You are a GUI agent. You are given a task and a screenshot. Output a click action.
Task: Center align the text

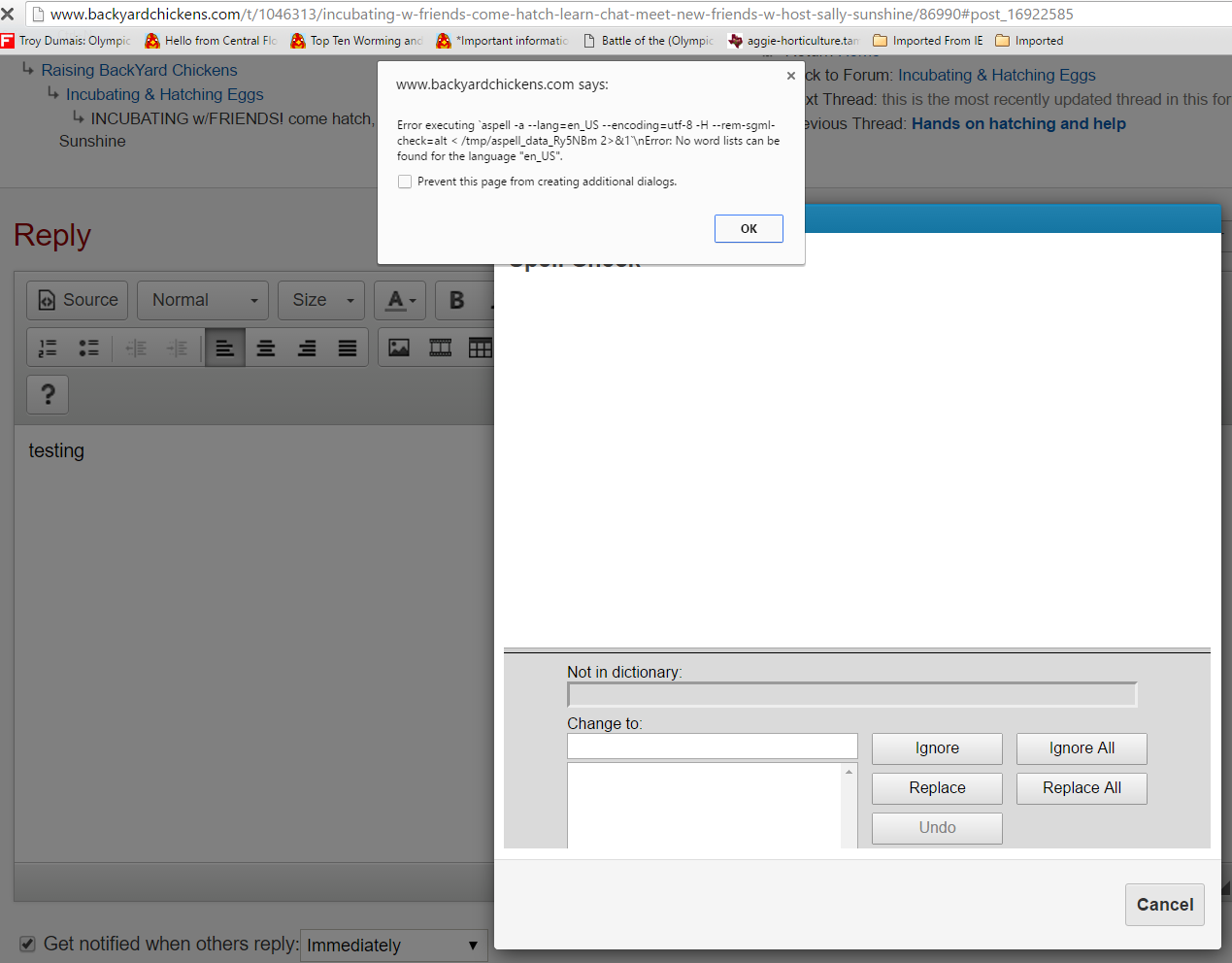[266, 348]
